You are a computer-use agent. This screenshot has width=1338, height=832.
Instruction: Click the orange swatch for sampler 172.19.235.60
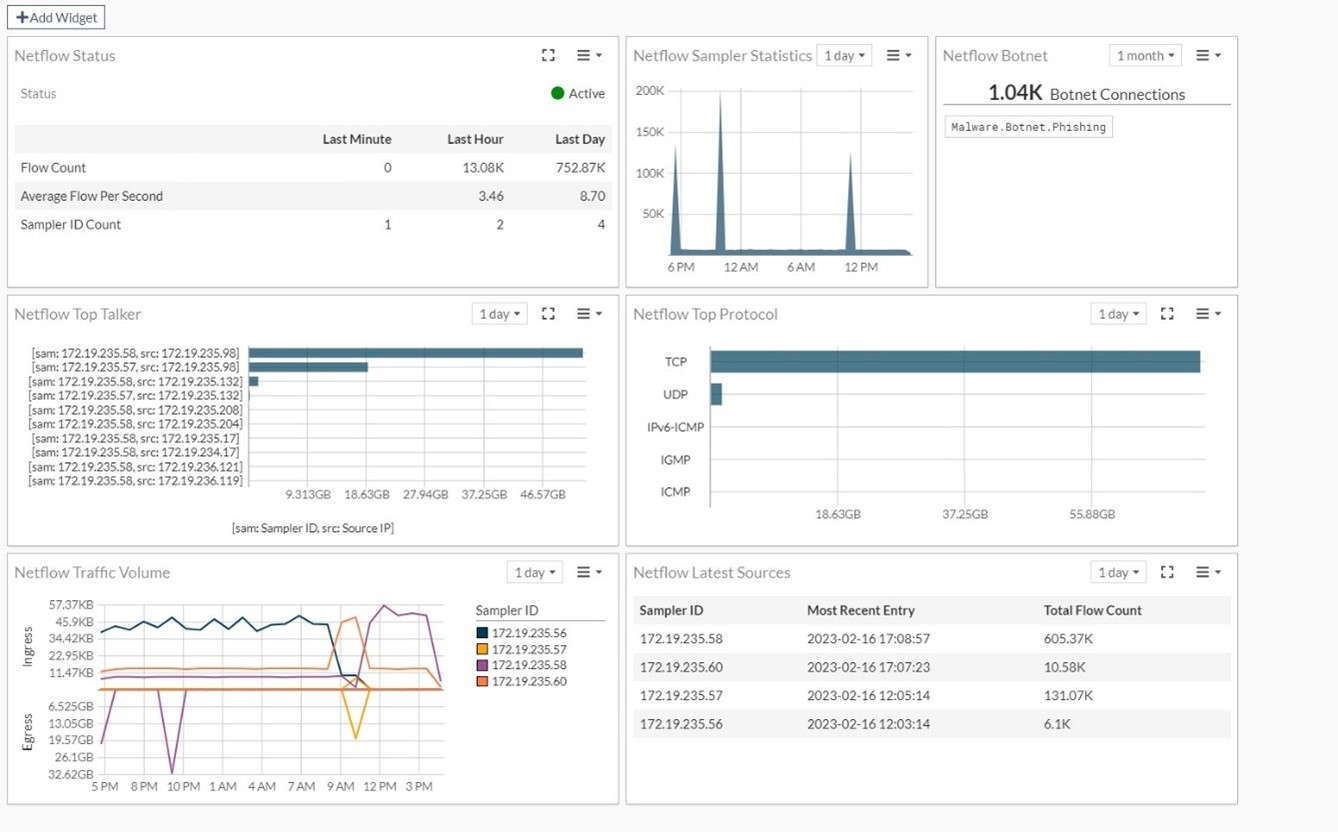click(x=482, y=681)
